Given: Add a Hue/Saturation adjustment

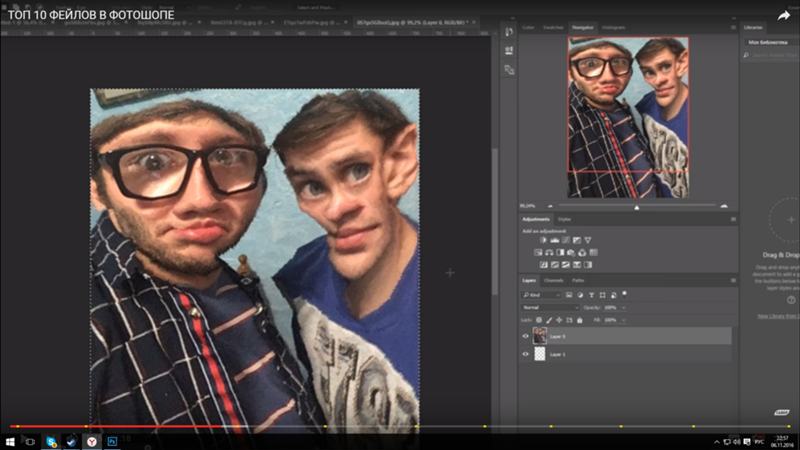Looking at the screenshot, I should pos(538,253).
